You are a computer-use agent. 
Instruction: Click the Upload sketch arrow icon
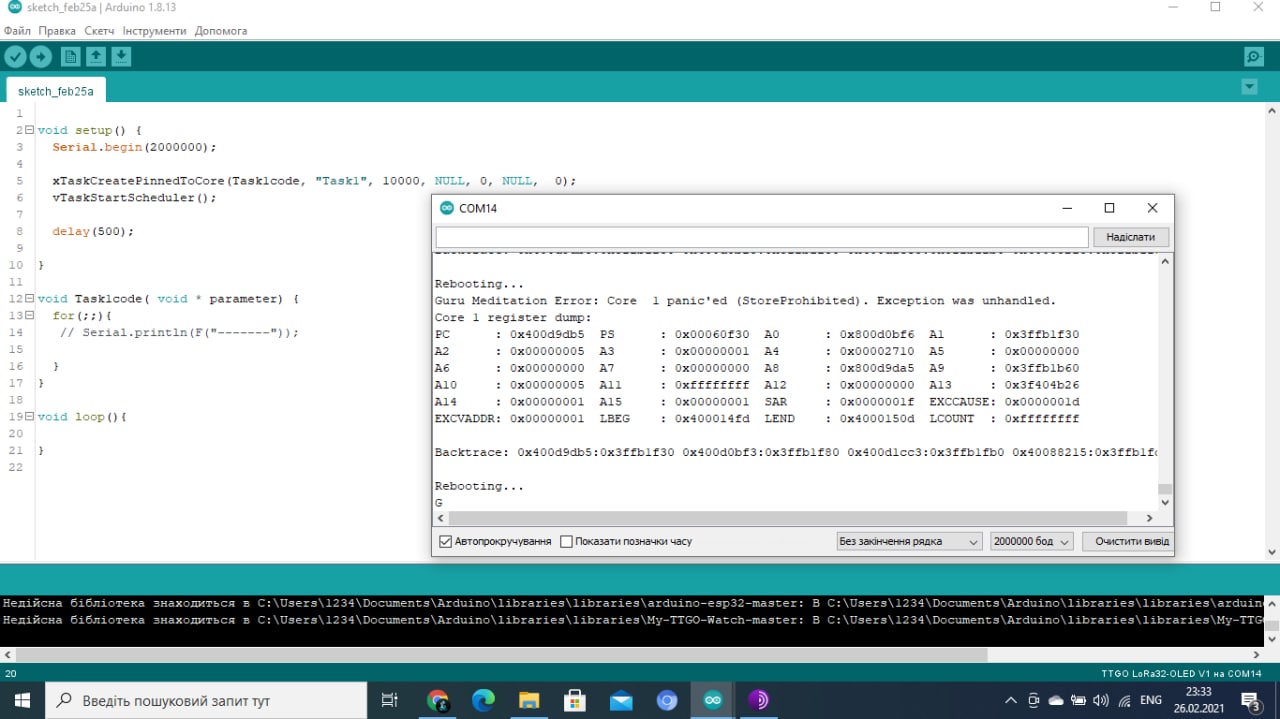(41, 57)
